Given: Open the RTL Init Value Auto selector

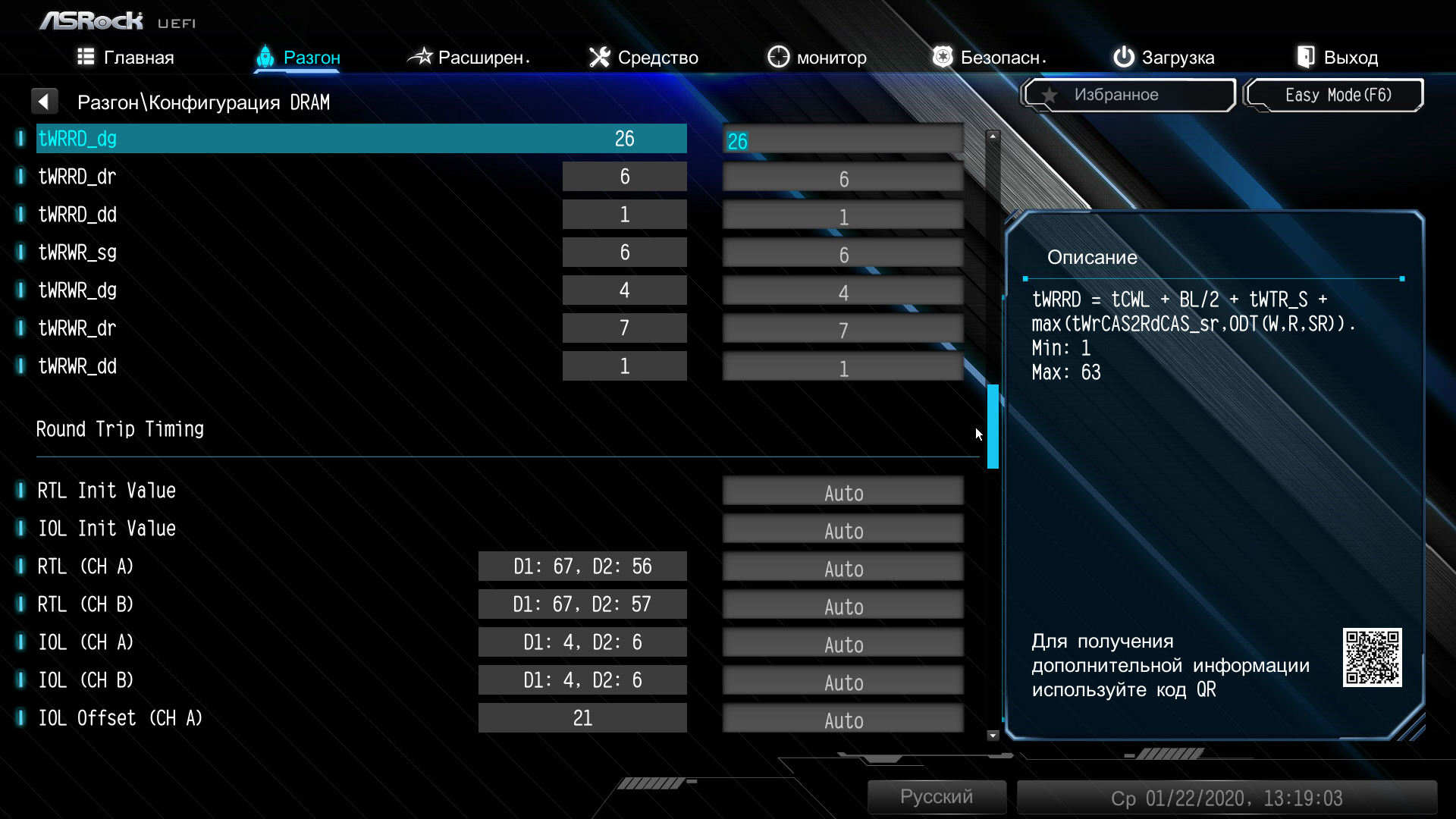Looking at the screenshot, I should click(x=843, y=492).
